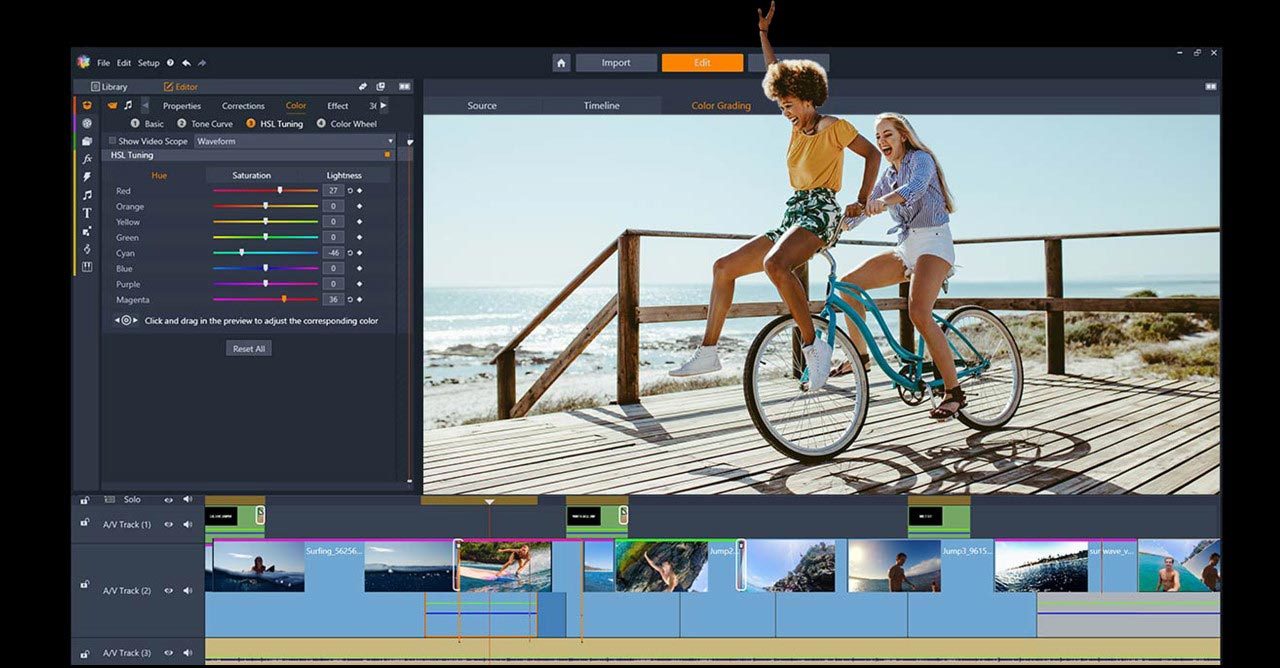Hide A/V Track (2) with eye icon
The width and height of the screenshot is (1280, 668).
coord(168,591)
